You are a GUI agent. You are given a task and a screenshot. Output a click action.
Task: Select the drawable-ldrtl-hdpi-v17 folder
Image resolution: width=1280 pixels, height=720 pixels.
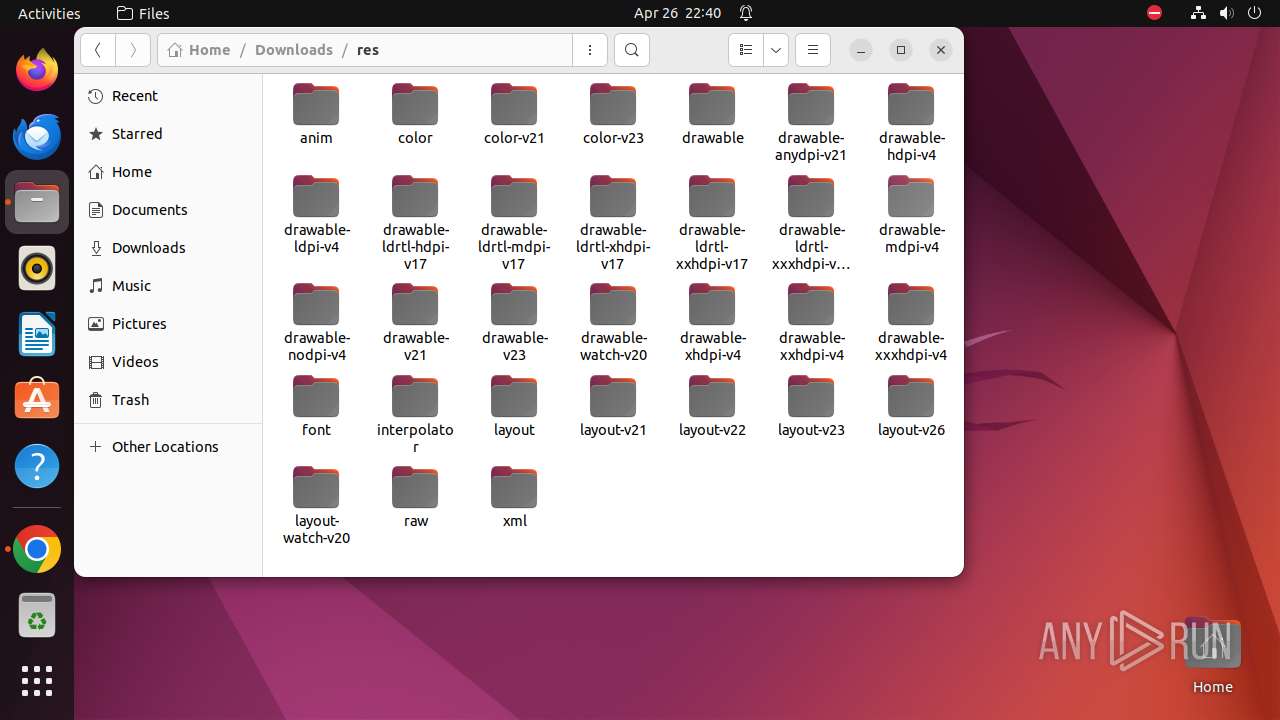415,224
